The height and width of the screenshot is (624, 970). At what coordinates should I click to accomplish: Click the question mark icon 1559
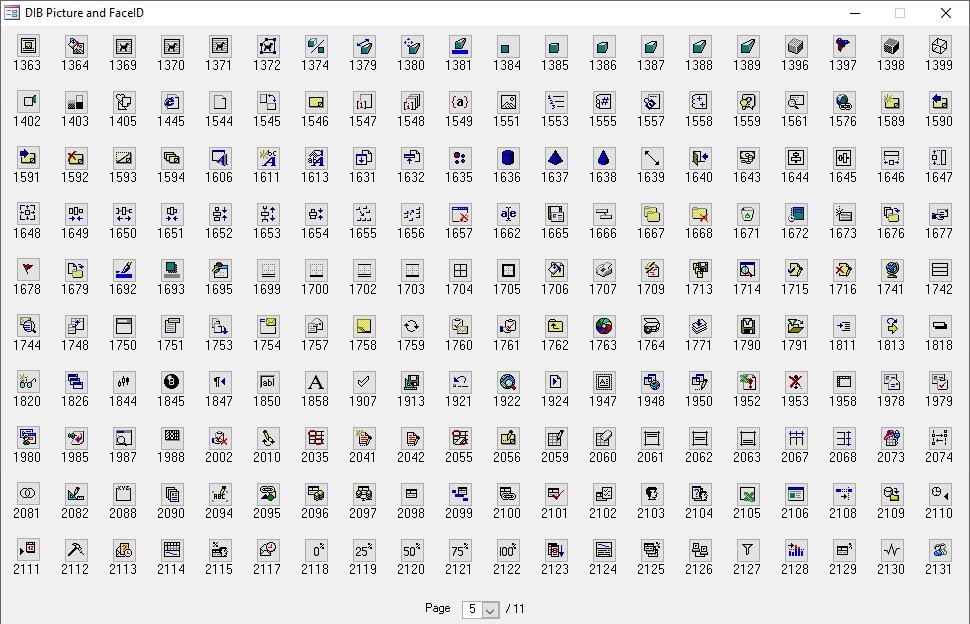tap(747, 102)
